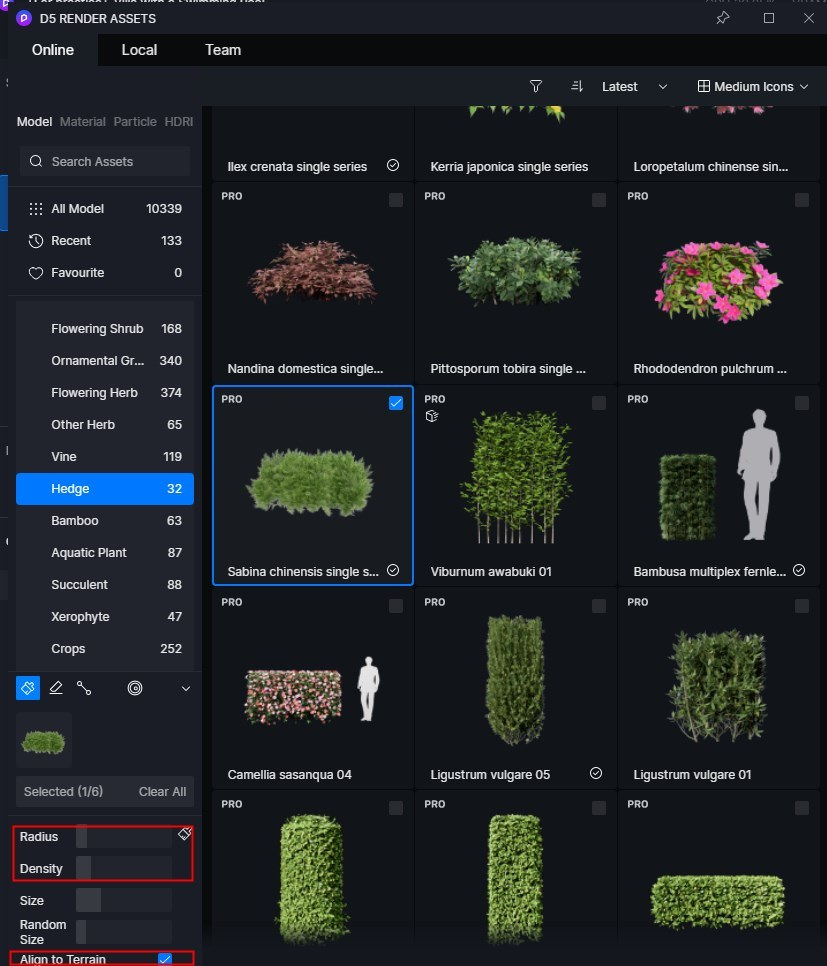
Task: Select the Brush placement tool icon
Action: point(28,688)
